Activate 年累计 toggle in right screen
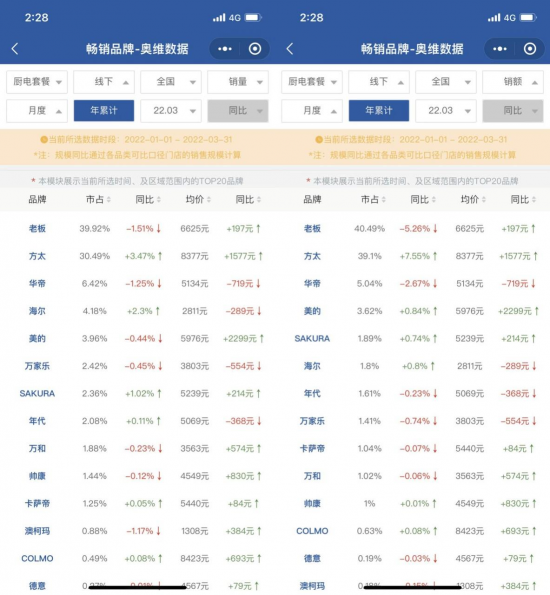Screen dimensions: 550x595 379,111
